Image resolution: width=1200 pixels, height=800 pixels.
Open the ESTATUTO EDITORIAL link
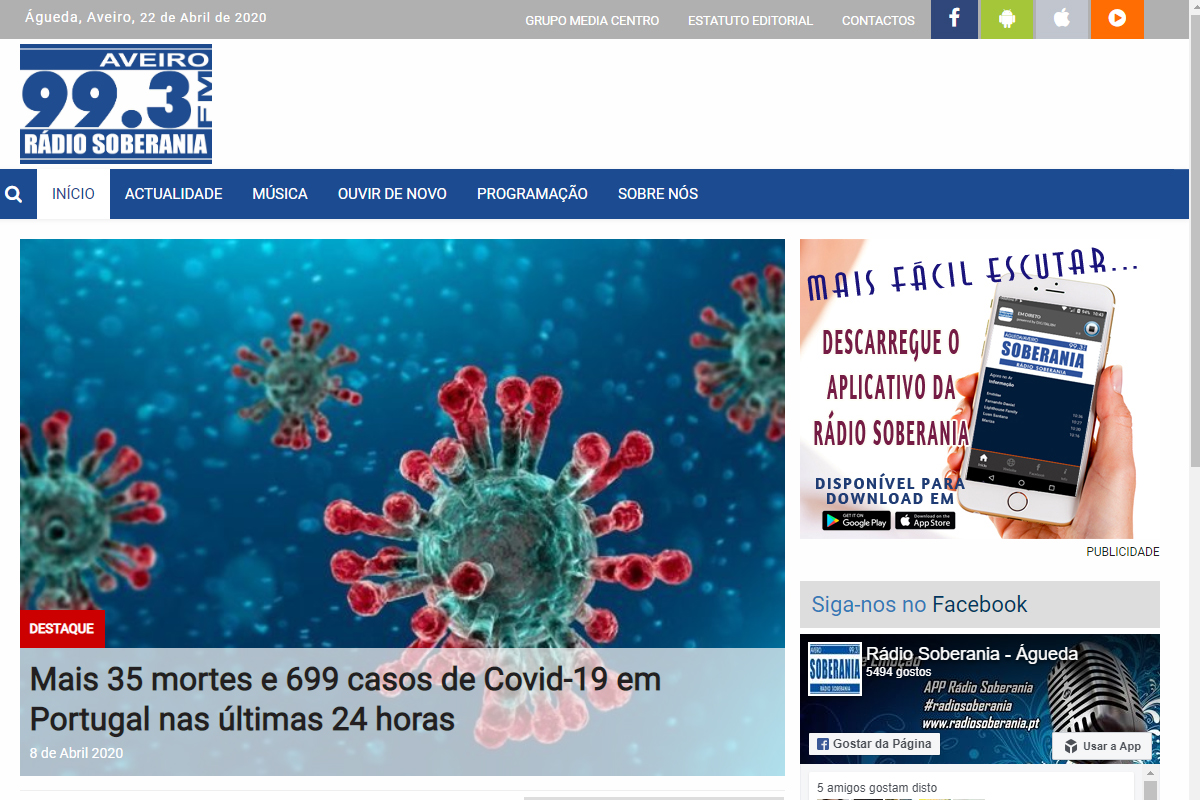coord(750,20)
